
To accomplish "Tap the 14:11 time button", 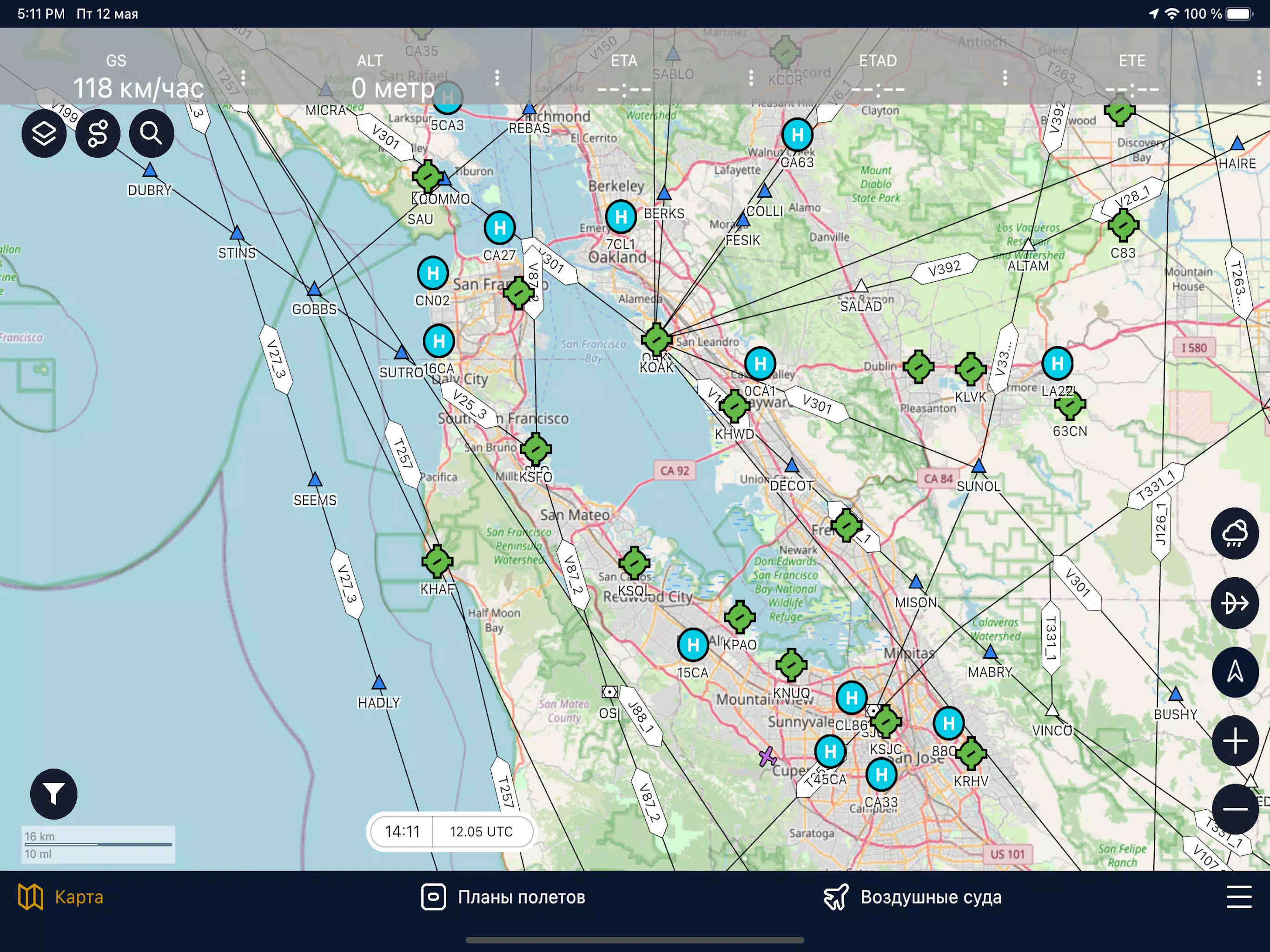I will click(402, 832).
